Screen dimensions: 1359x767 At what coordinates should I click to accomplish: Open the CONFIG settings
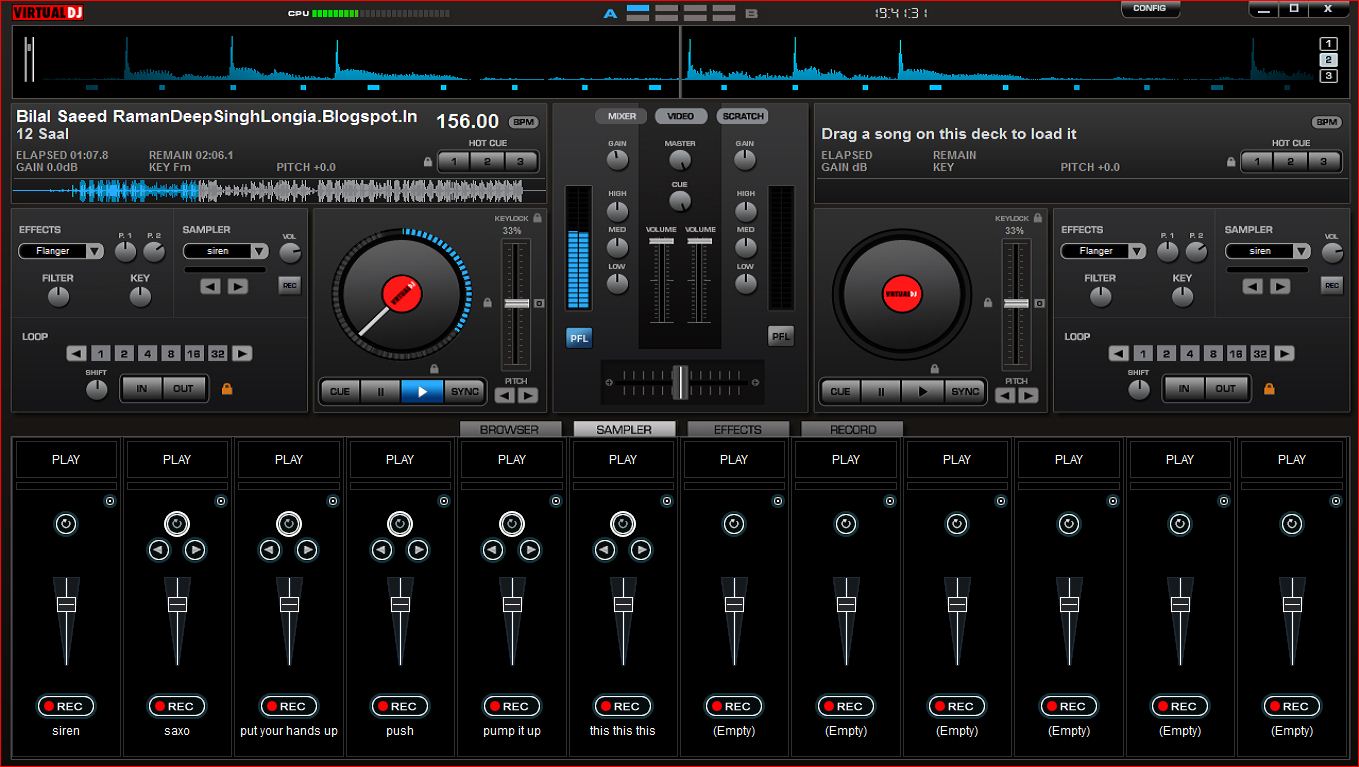pyautogui.click(x=1150, y=8)
